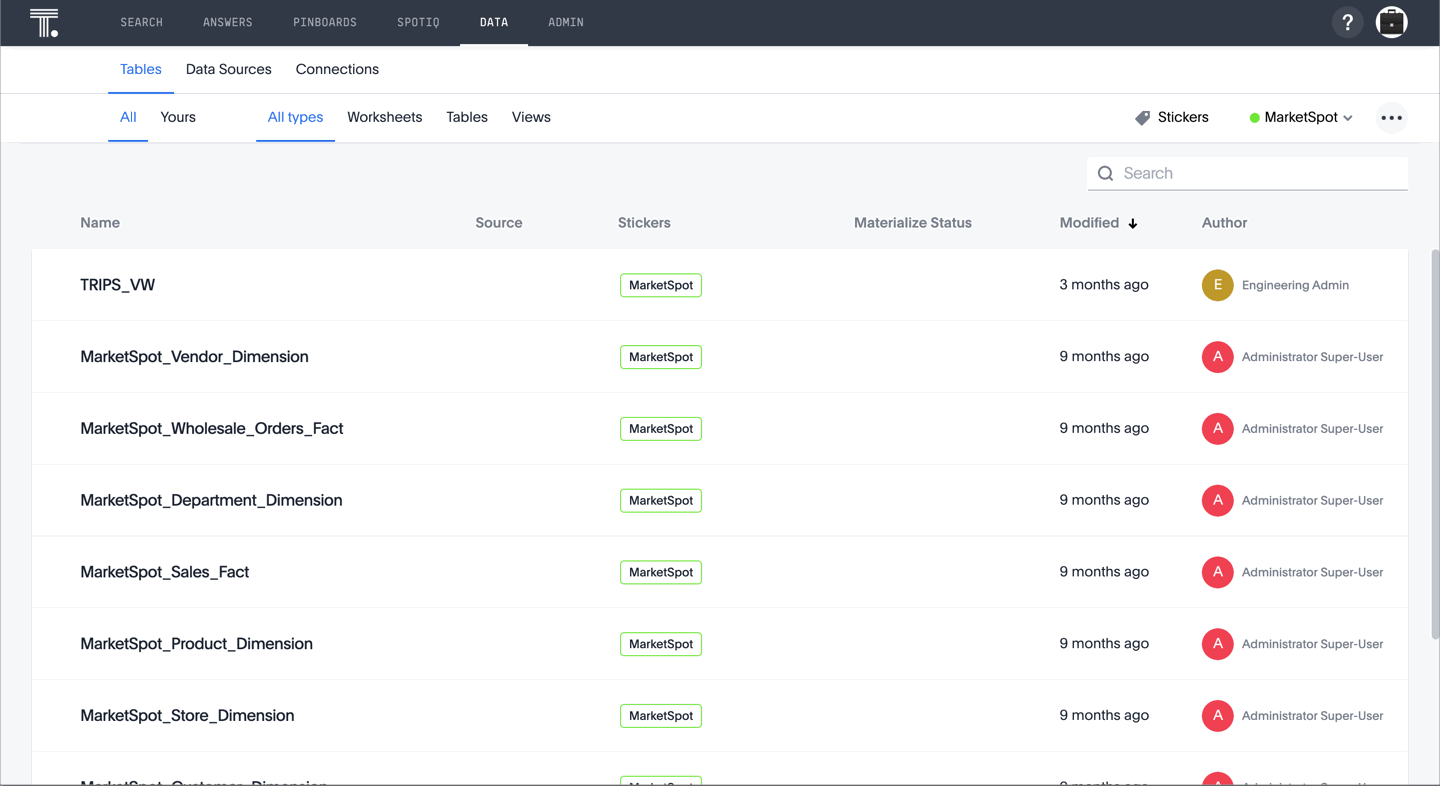The height and width of the screenshot is (786, 1440).
Task: Click Engineering Admin avatar on TRIPS_VW row
Action: pyautogui.click(x=1217, y=285)
